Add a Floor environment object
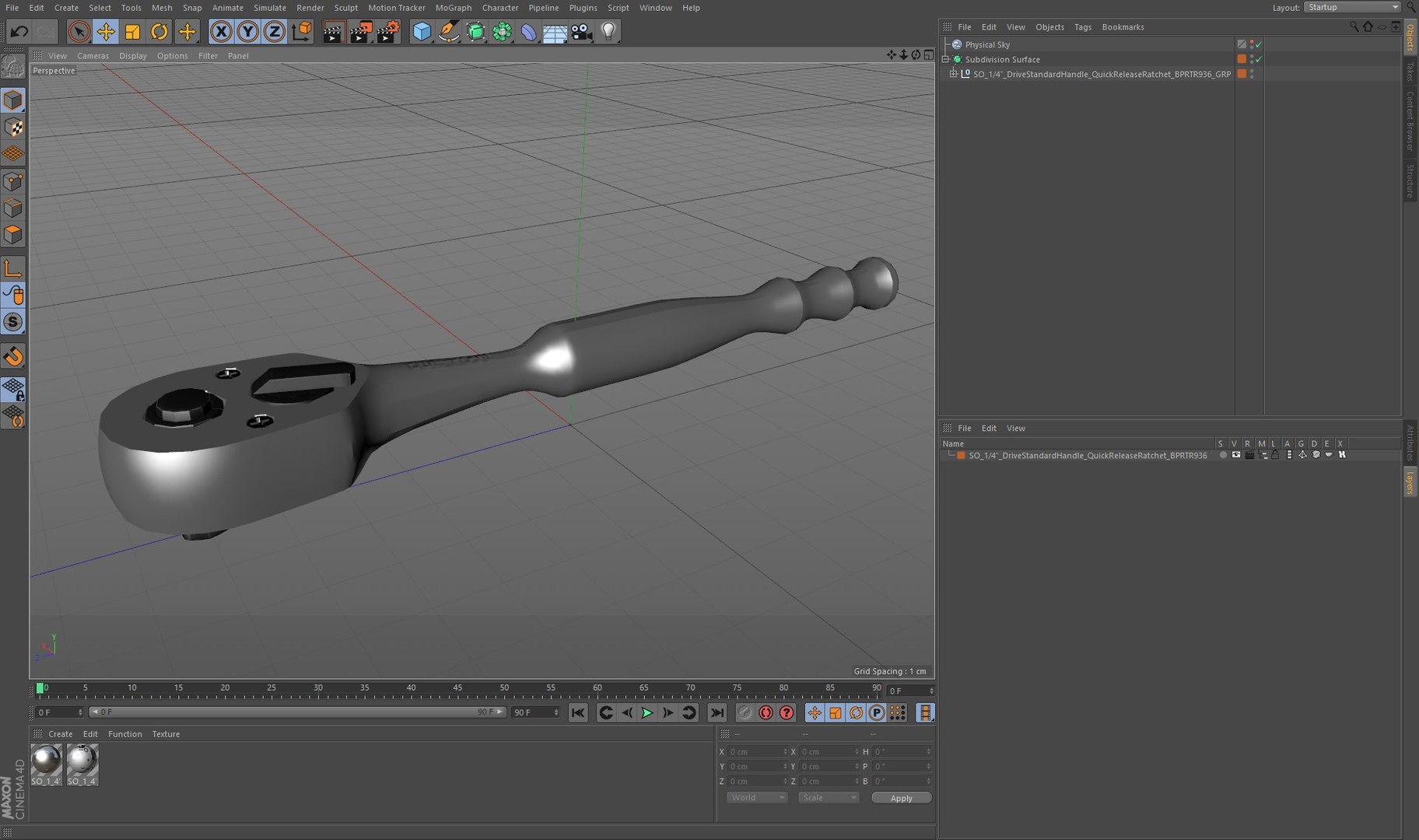The height and width of the screenshot is (840, 1419). pos(555,32)
